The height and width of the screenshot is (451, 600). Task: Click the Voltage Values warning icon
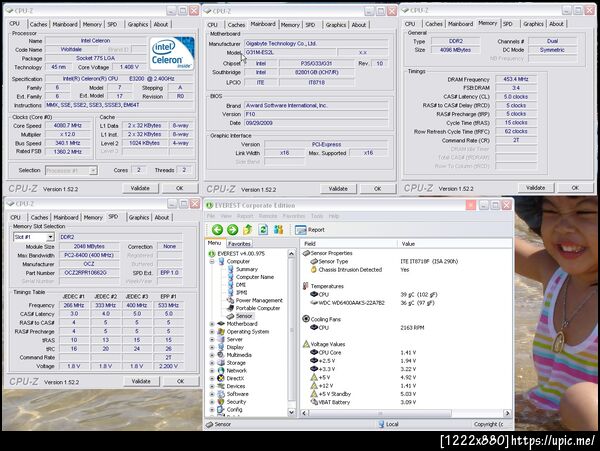point(306,344)
